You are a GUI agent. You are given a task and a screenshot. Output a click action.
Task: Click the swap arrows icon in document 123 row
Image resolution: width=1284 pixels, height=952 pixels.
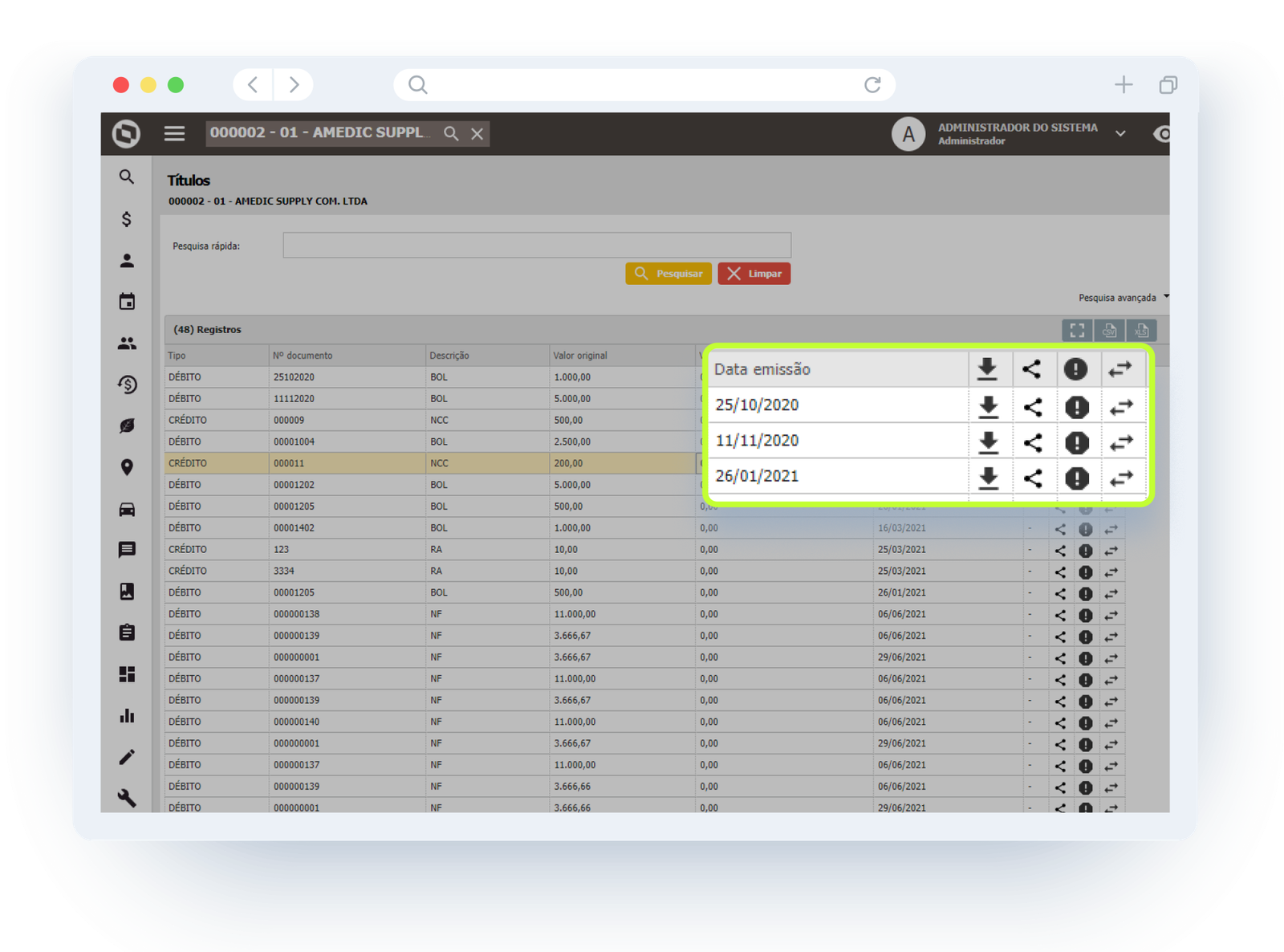tap(1111, 551)
